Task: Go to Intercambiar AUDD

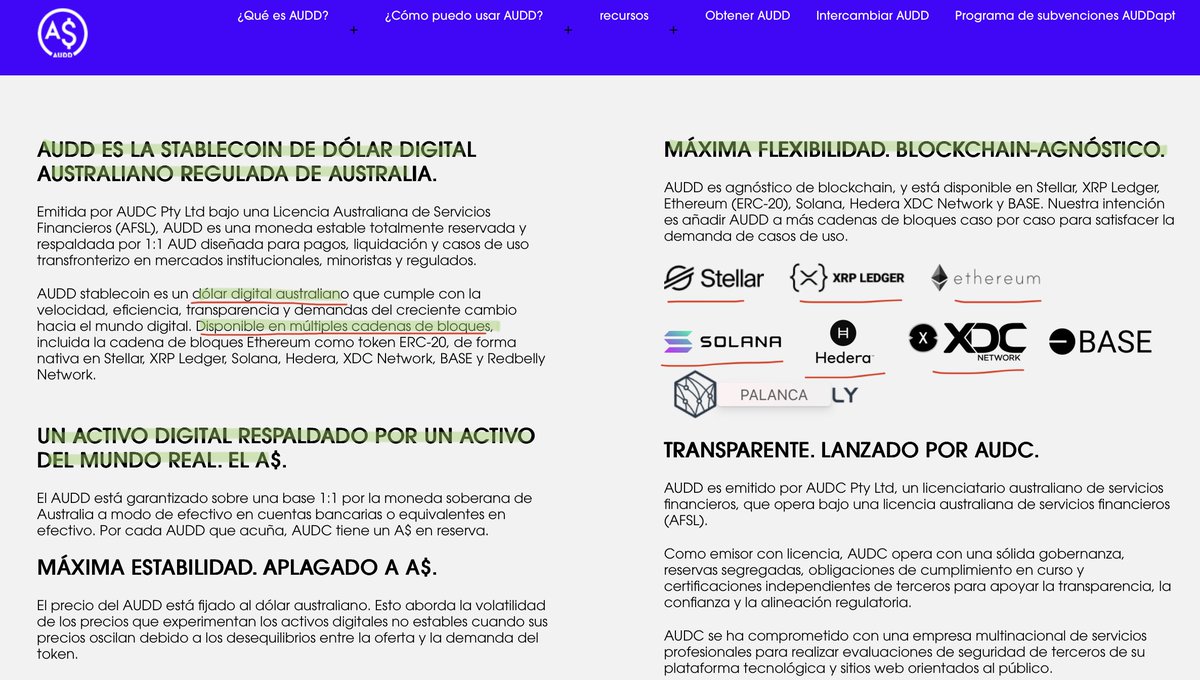Action: click(872, 15)
